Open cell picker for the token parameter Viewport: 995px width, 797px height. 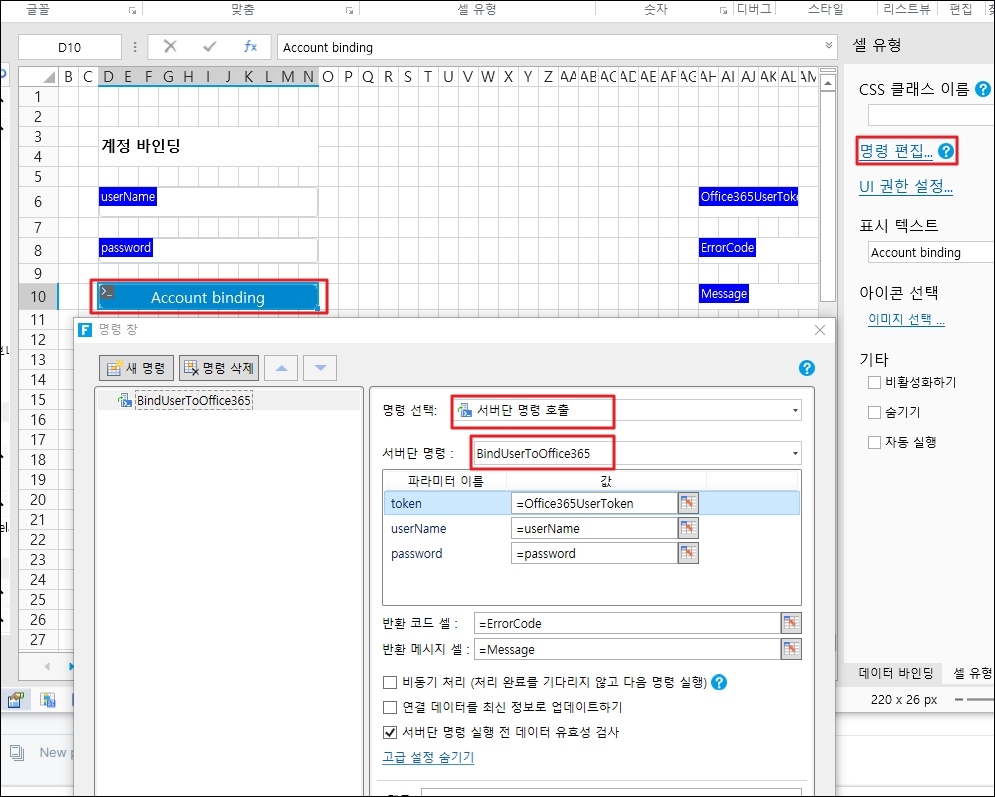point(688,503)
